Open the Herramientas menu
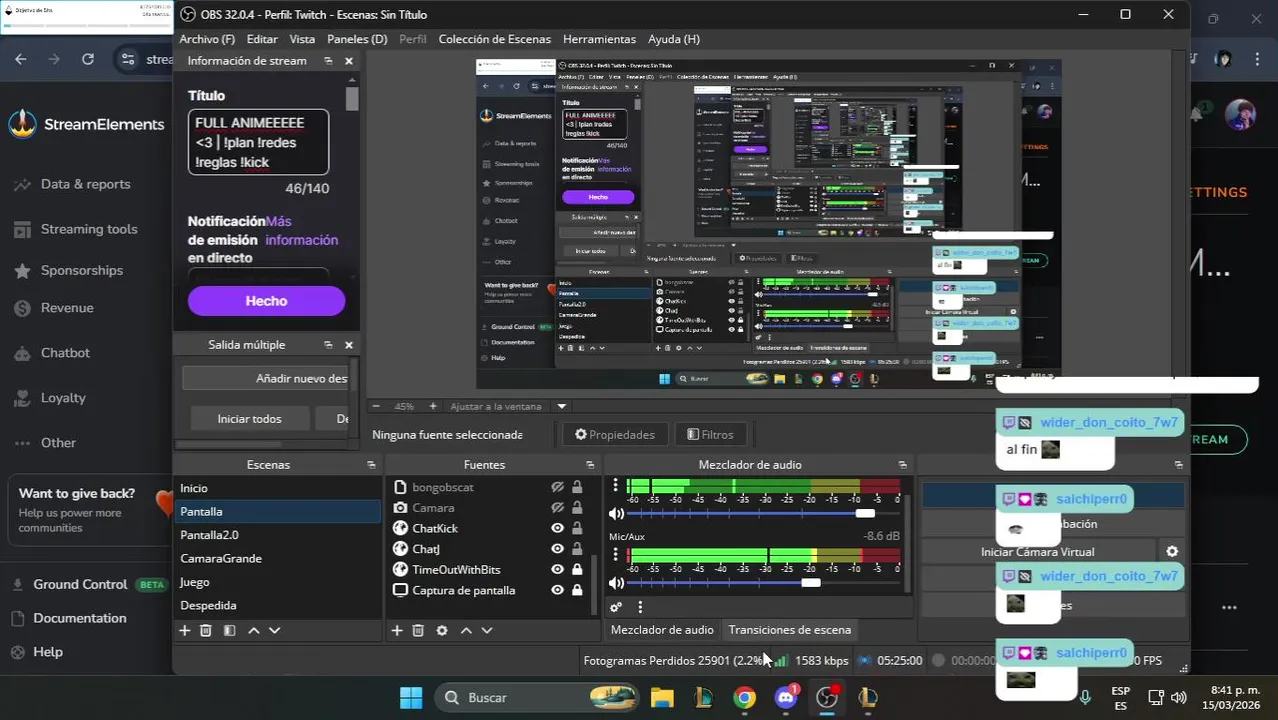 pos(599,39)
